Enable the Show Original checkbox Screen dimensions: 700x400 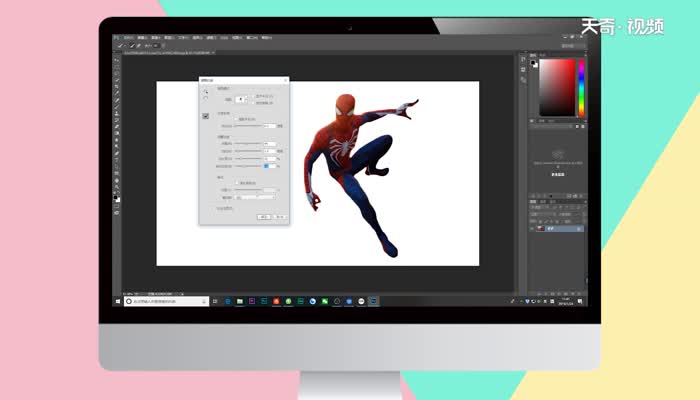pos(254,103)
